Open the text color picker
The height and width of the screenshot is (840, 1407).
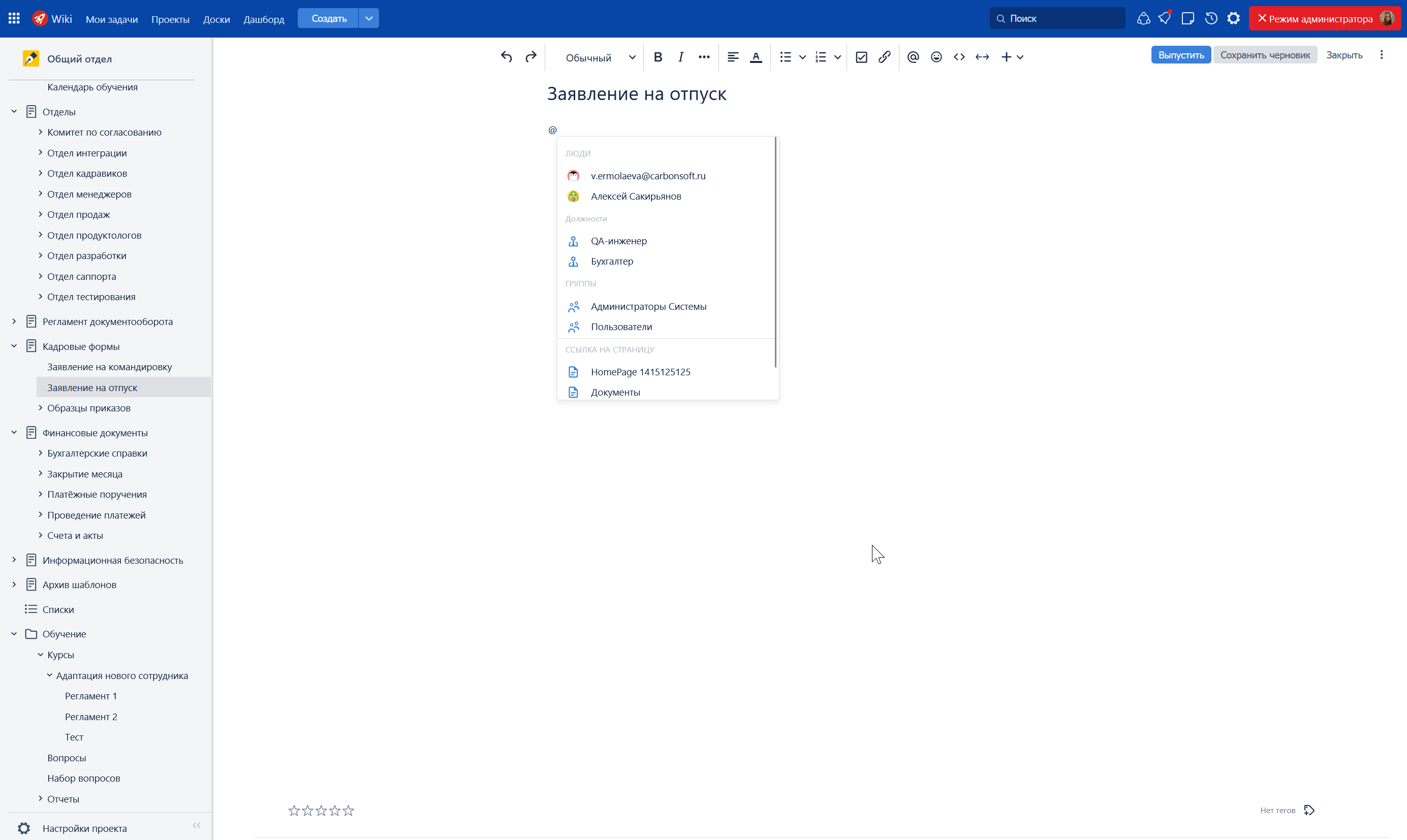pyautogui.click(x=755, y=56)
